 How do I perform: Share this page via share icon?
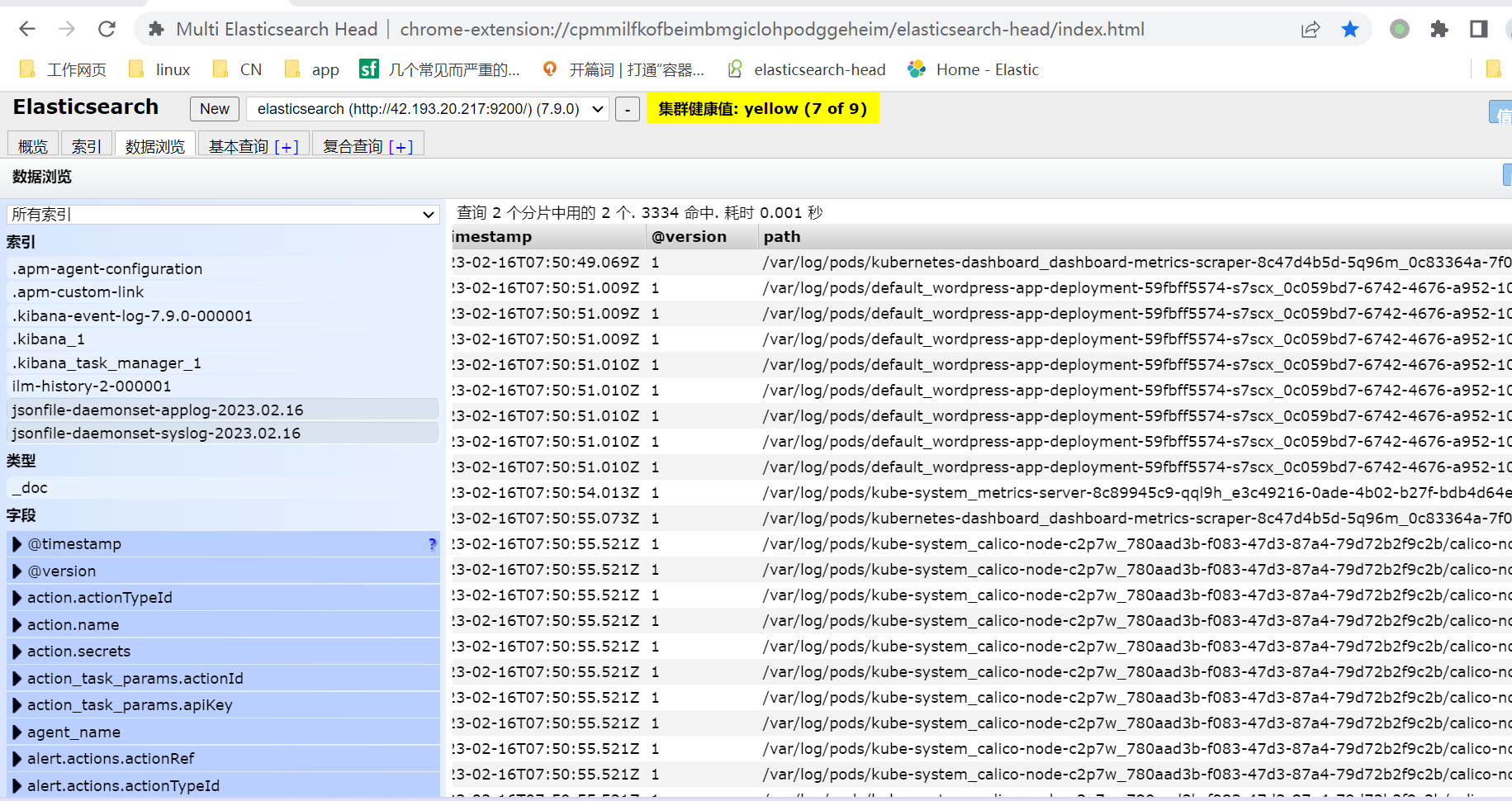pos(1311,30)
